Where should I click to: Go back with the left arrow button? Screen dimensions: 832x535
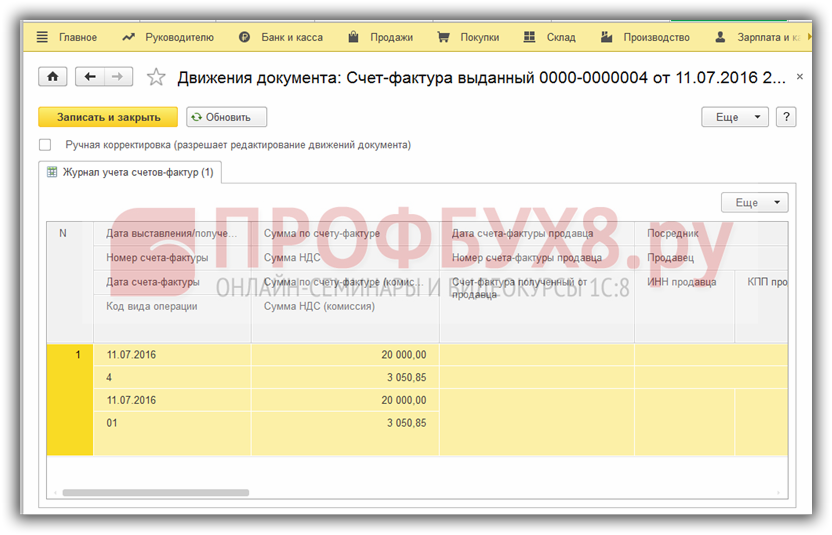(x=91, y=77)
